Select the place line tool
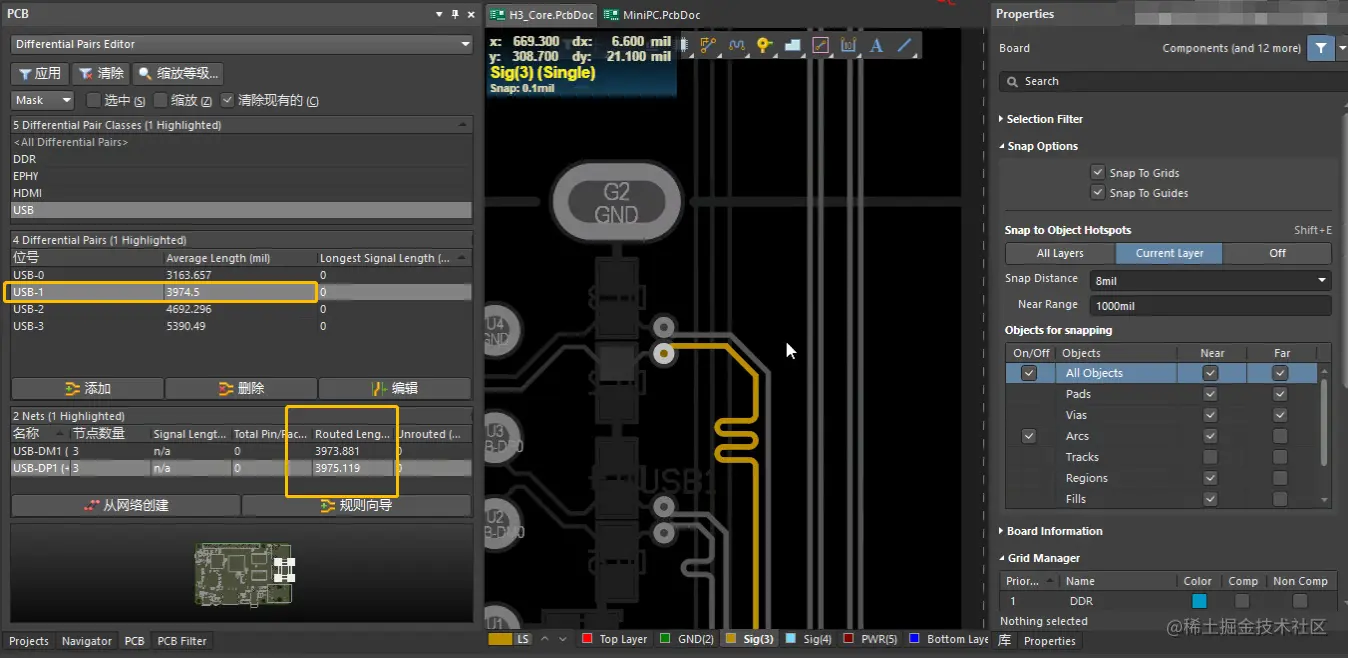 (x=904, y=45)
